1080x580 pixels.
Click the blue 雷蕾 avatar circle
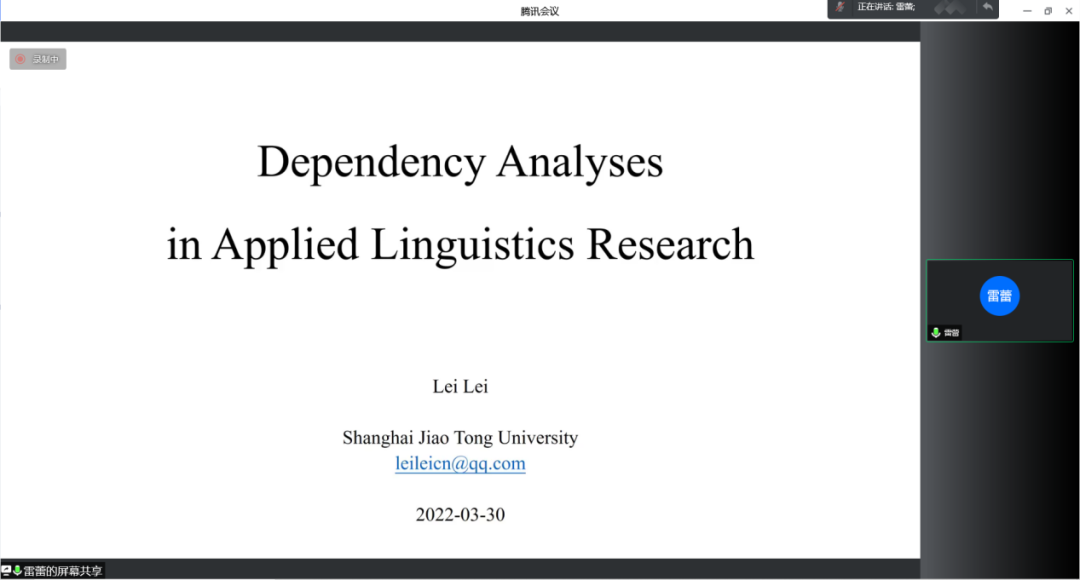tap(999, 295)
